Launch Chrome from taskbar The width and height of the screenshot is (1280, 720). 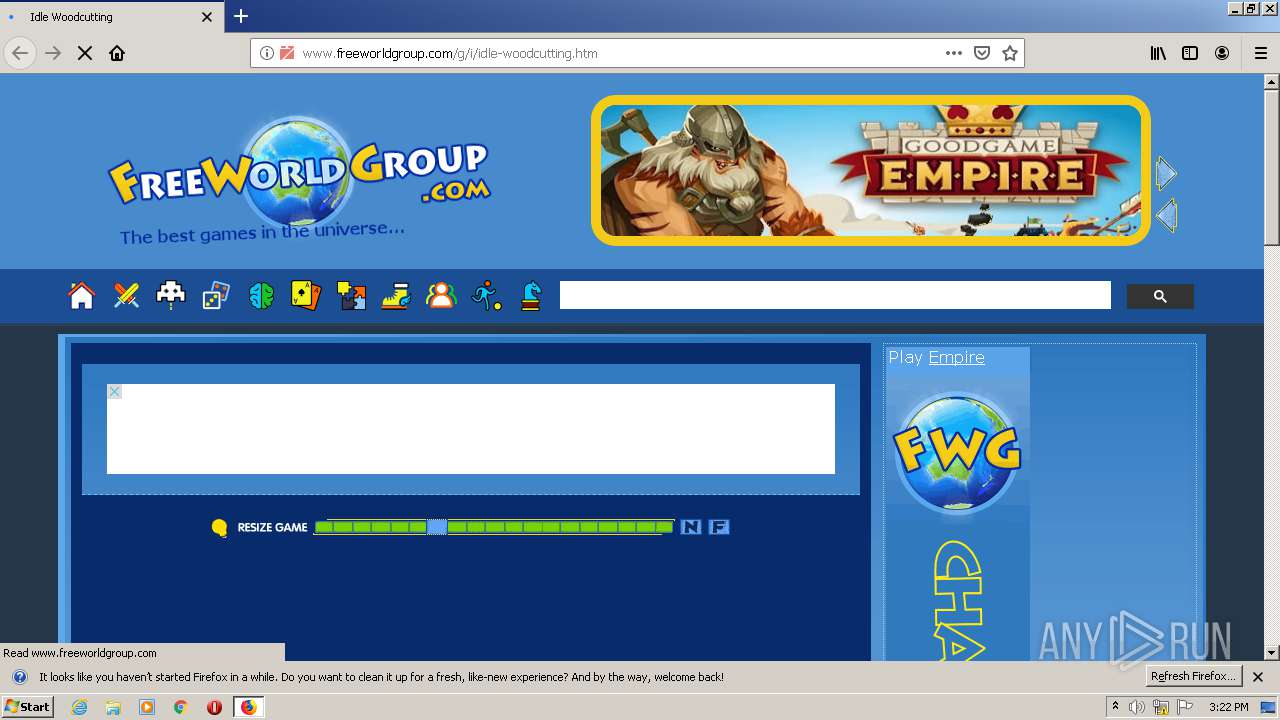pos(180,707)
